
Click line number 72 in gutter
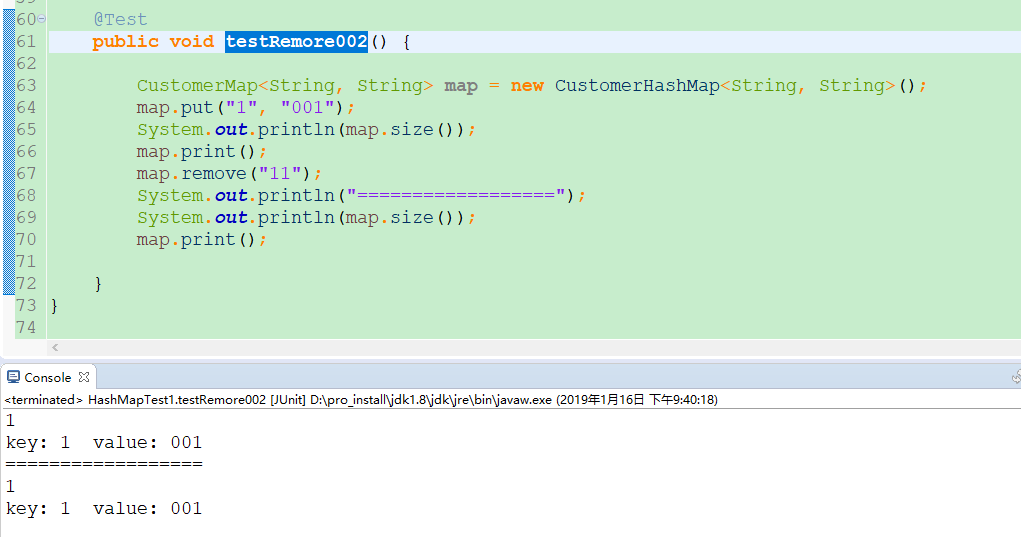[x=26, y=283]
